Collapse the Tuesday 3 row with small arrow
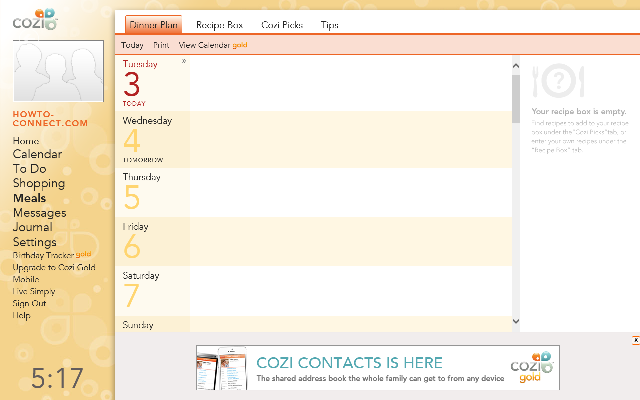 [x=184, y=61]
